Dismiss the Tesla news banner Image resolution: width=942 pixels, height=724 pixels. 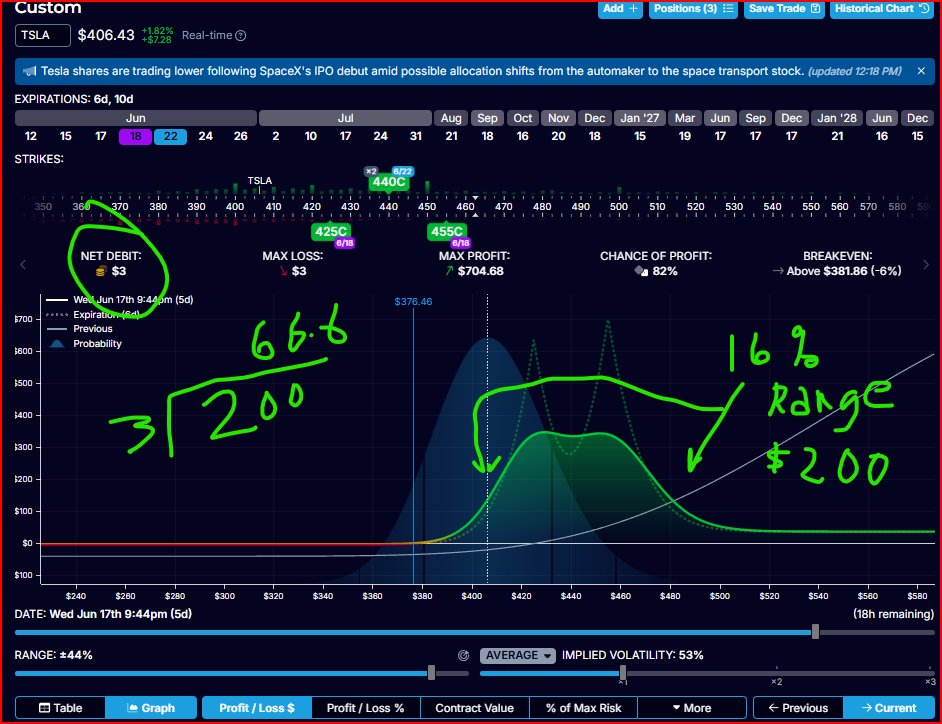pos(921,71)
